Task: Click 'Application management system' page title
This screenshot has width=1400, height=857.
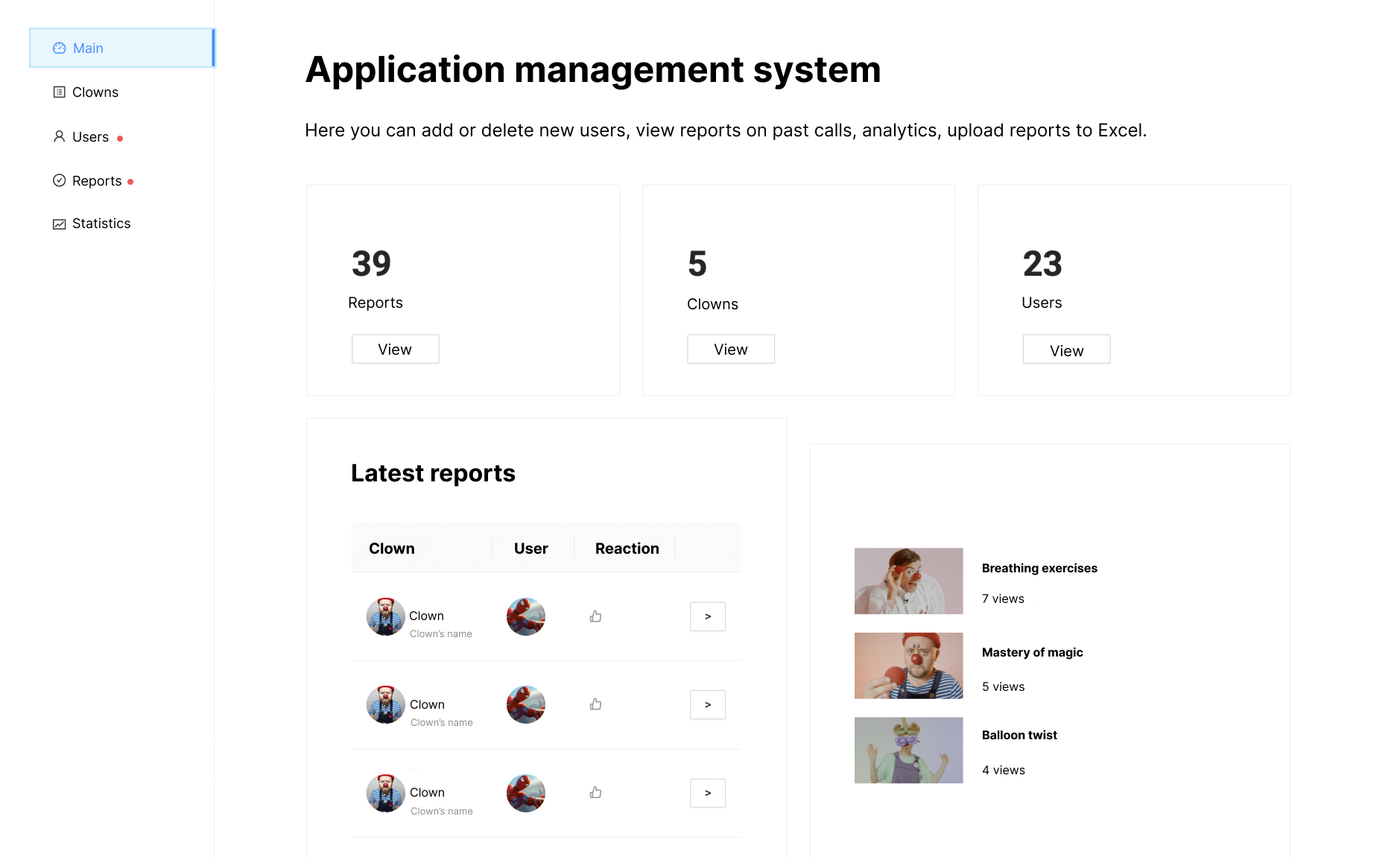Action: (x=593, y=70)
